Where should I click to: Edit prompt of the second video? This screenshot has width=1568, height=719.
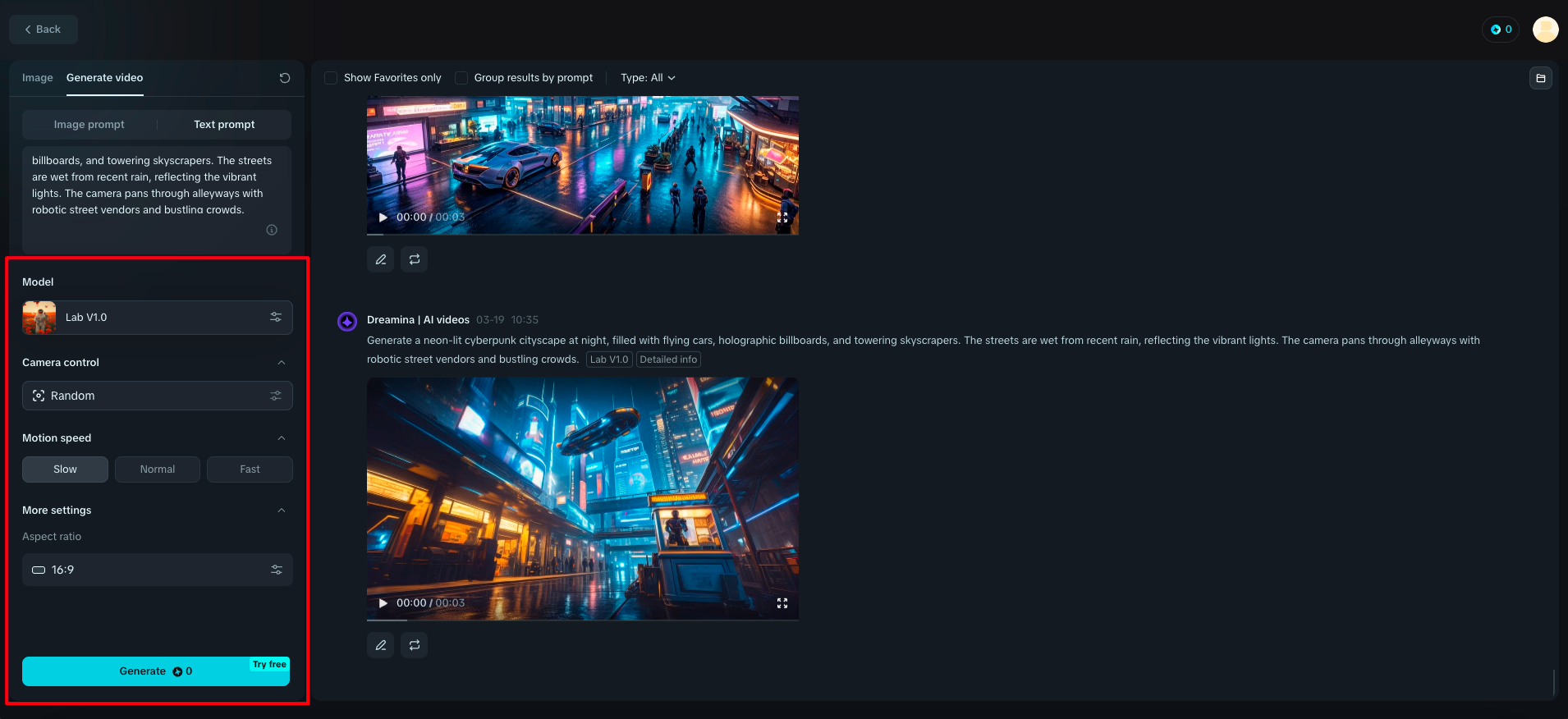point(381,645)
